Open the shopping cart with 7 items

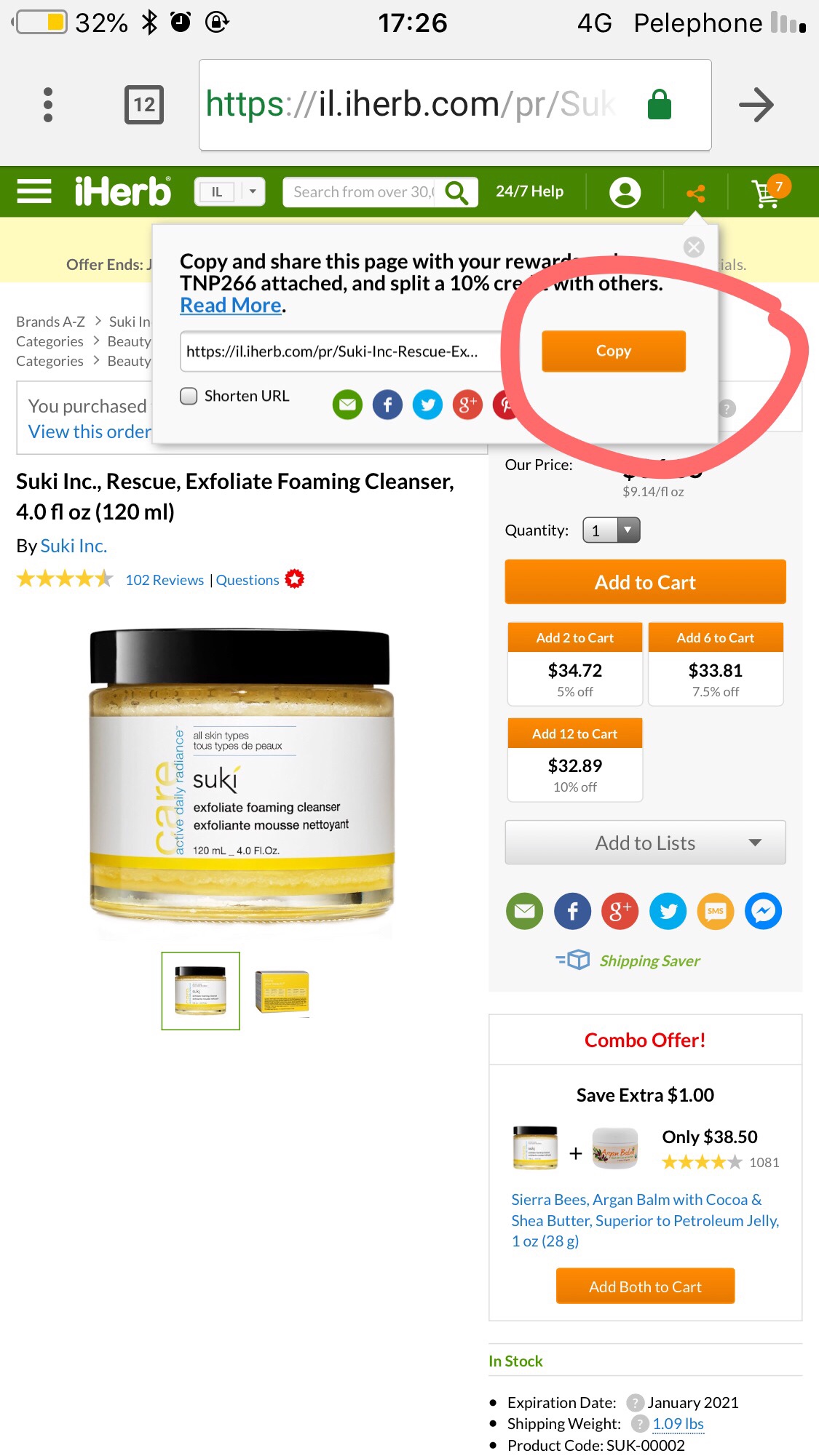click(770, 191)
